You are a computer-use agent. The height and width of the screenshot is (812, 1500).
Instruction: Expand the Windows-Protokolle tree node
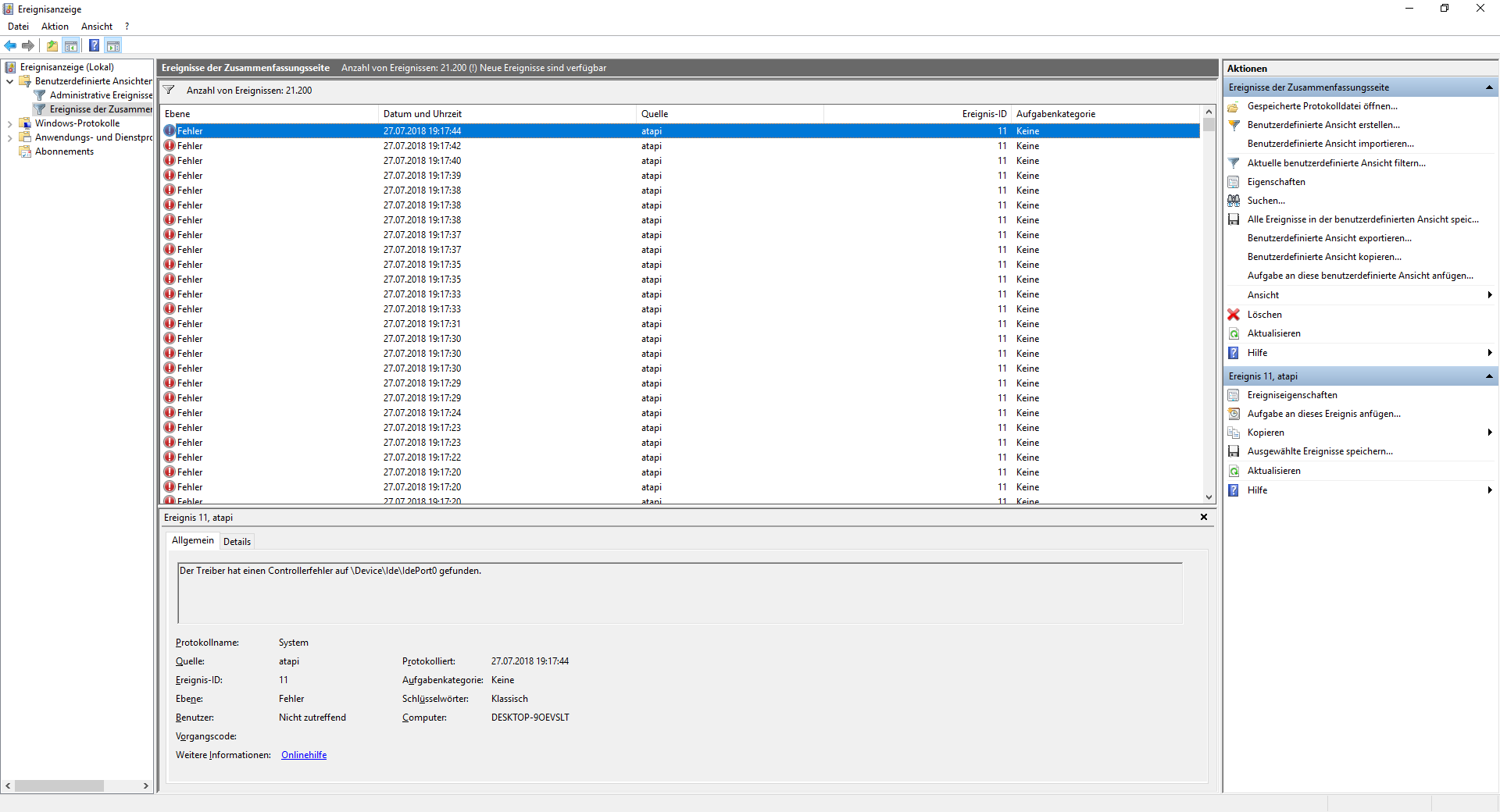click(x=9, y=123)
